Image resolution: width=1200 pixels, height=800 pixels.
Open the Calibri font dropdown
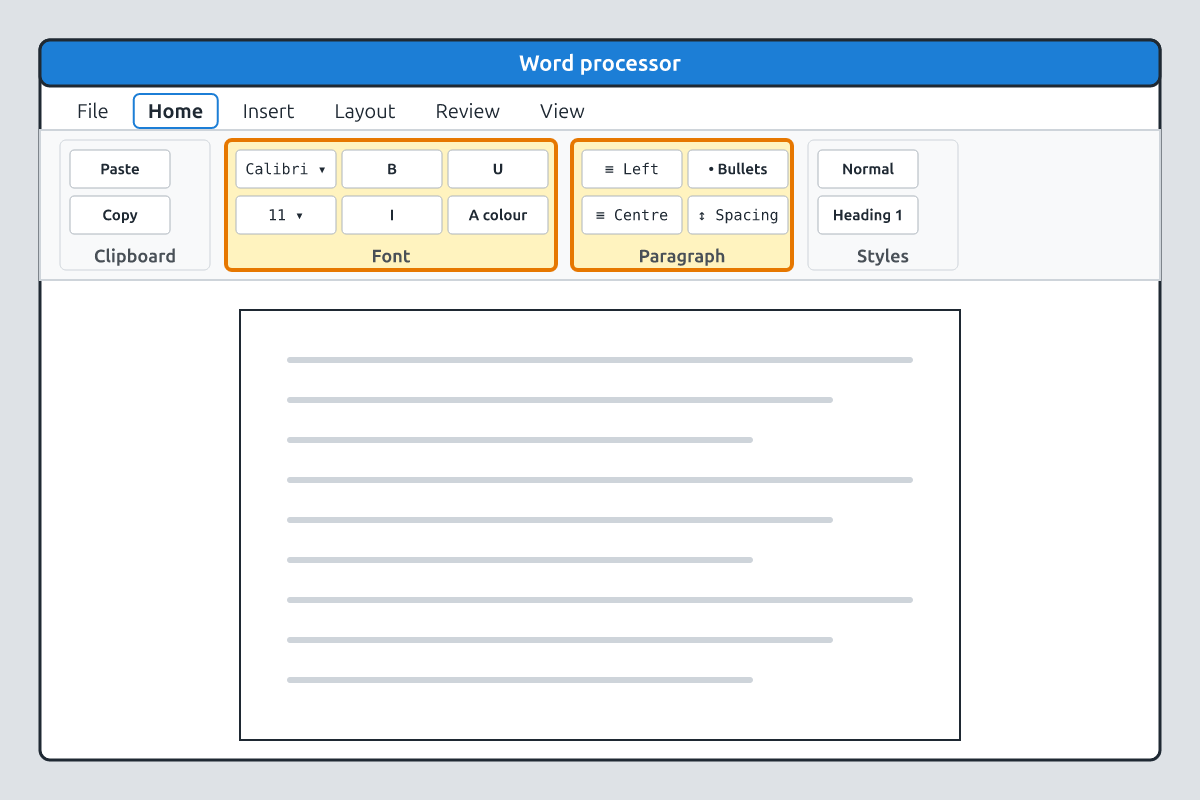click(286, 169)
